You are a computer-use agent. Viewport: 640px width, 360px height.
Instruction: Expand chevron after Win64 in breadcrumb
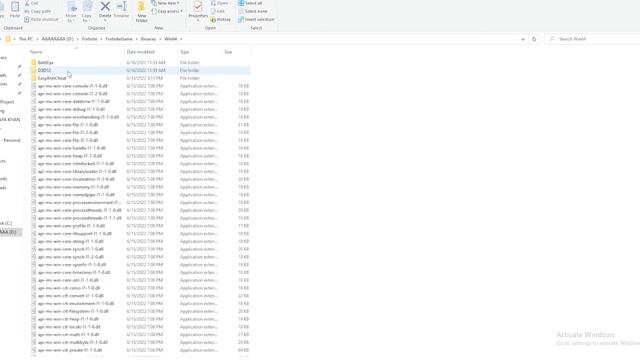181,39
